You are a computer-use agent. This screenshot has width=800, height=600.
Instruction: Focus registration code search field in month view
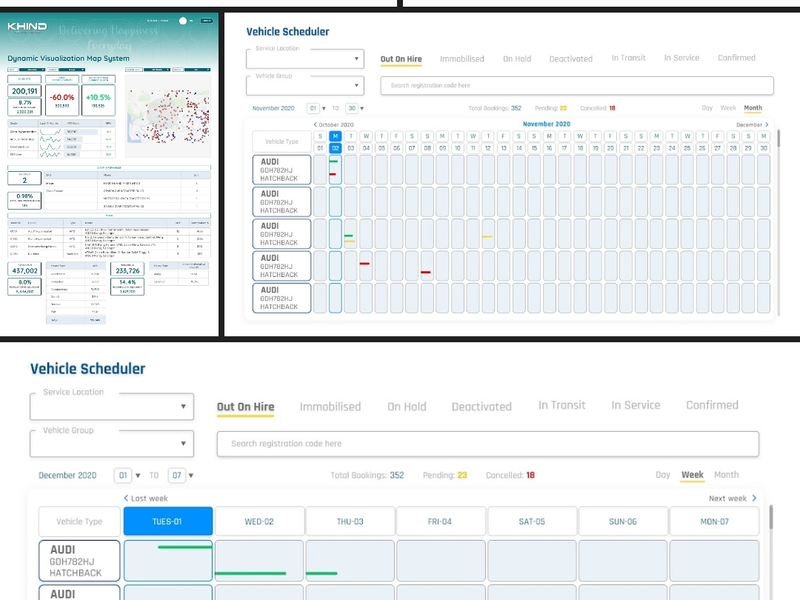[577, 85]
